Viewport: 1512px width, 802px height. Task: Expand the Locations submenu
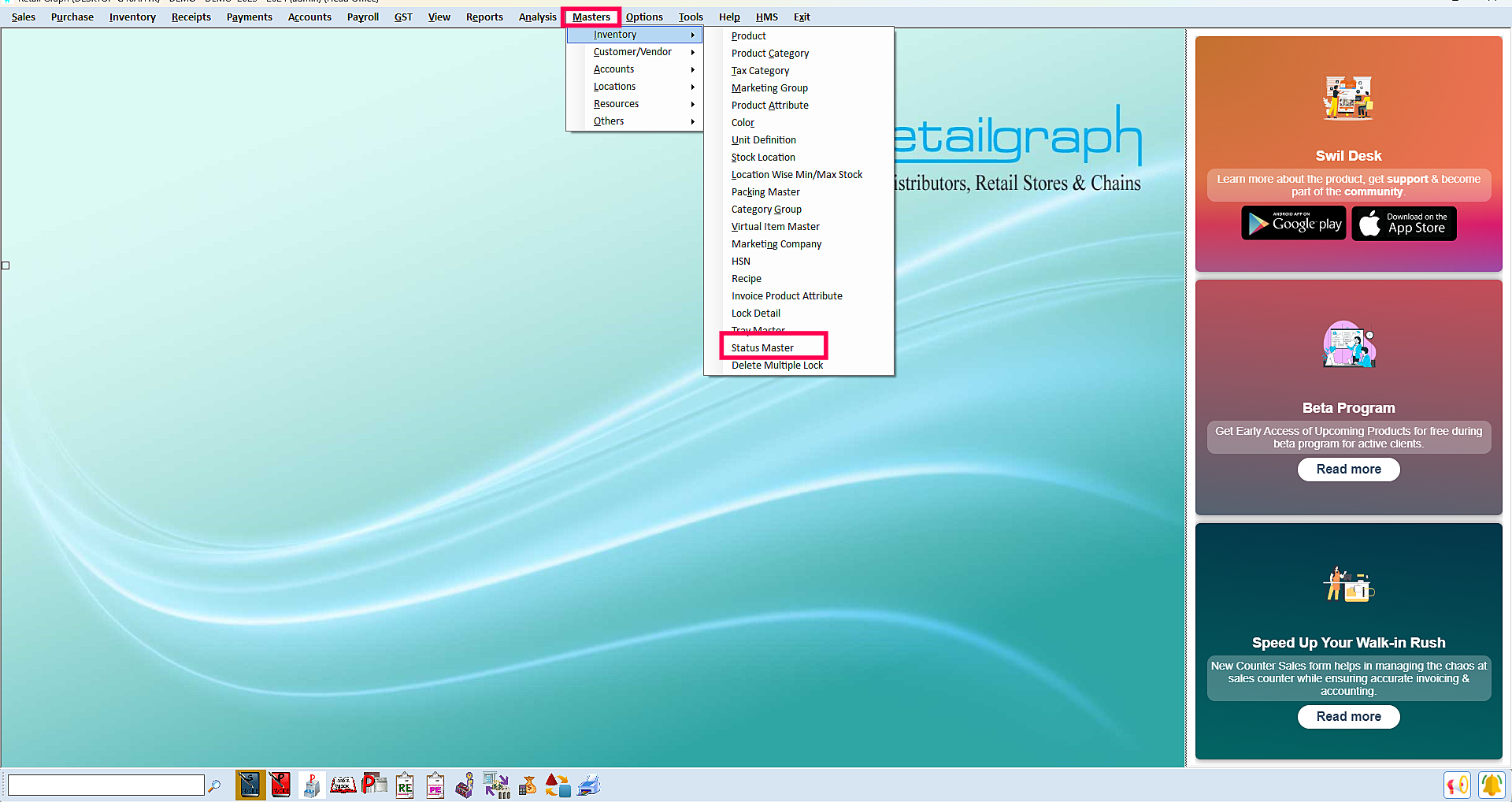click(x=615, y=87)
